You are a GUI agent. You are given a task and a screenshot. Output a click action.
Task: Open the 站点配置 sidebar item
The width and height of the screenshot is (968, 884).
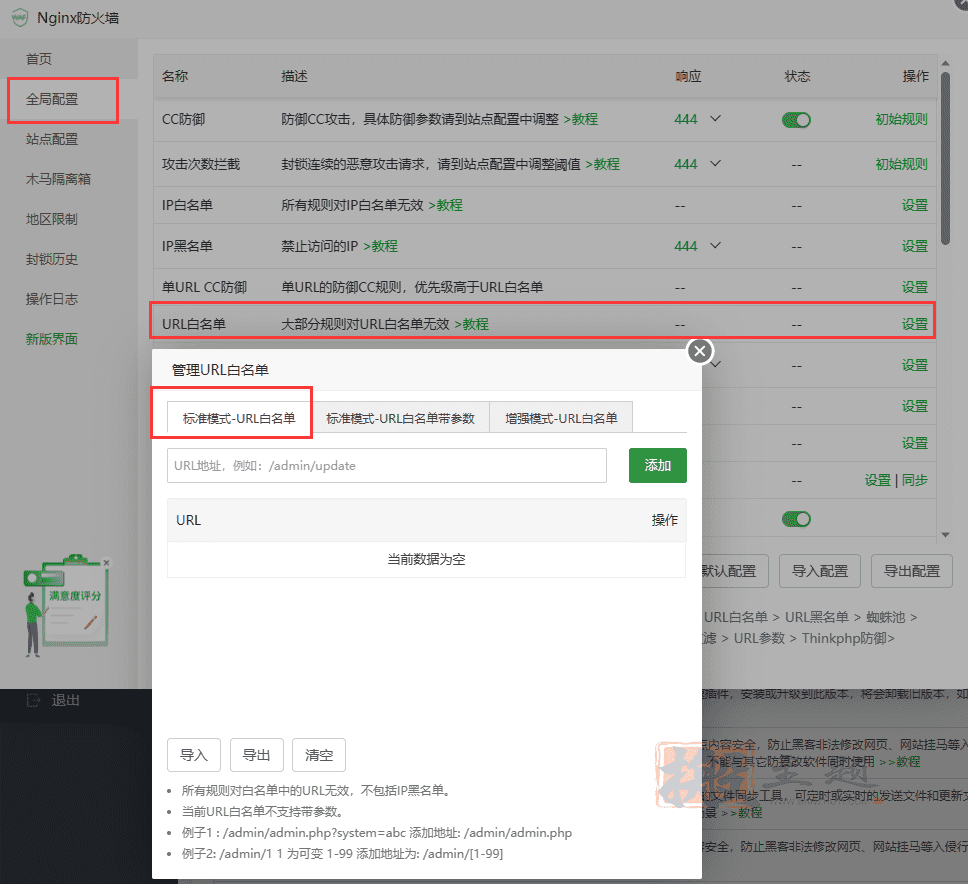coord(52,140)
